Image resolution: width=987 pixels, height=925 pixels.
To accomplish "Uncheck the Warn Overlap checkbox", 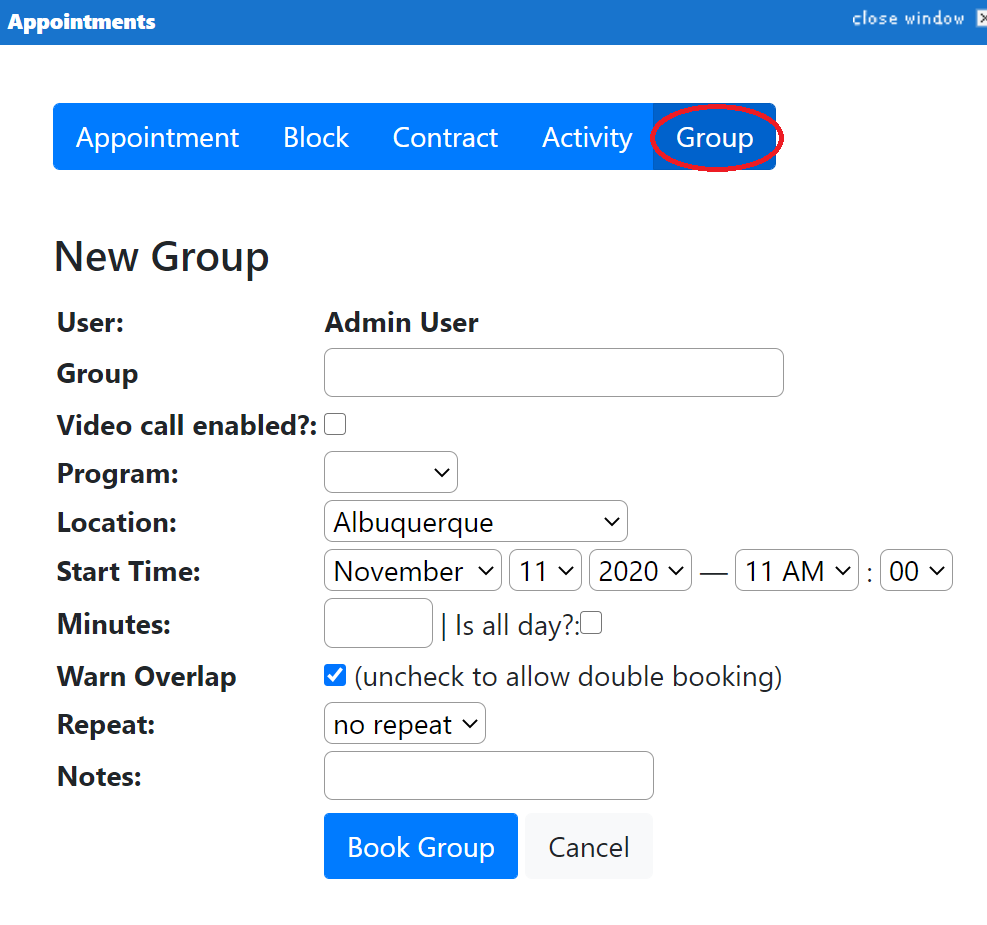I will coord(335,675).
